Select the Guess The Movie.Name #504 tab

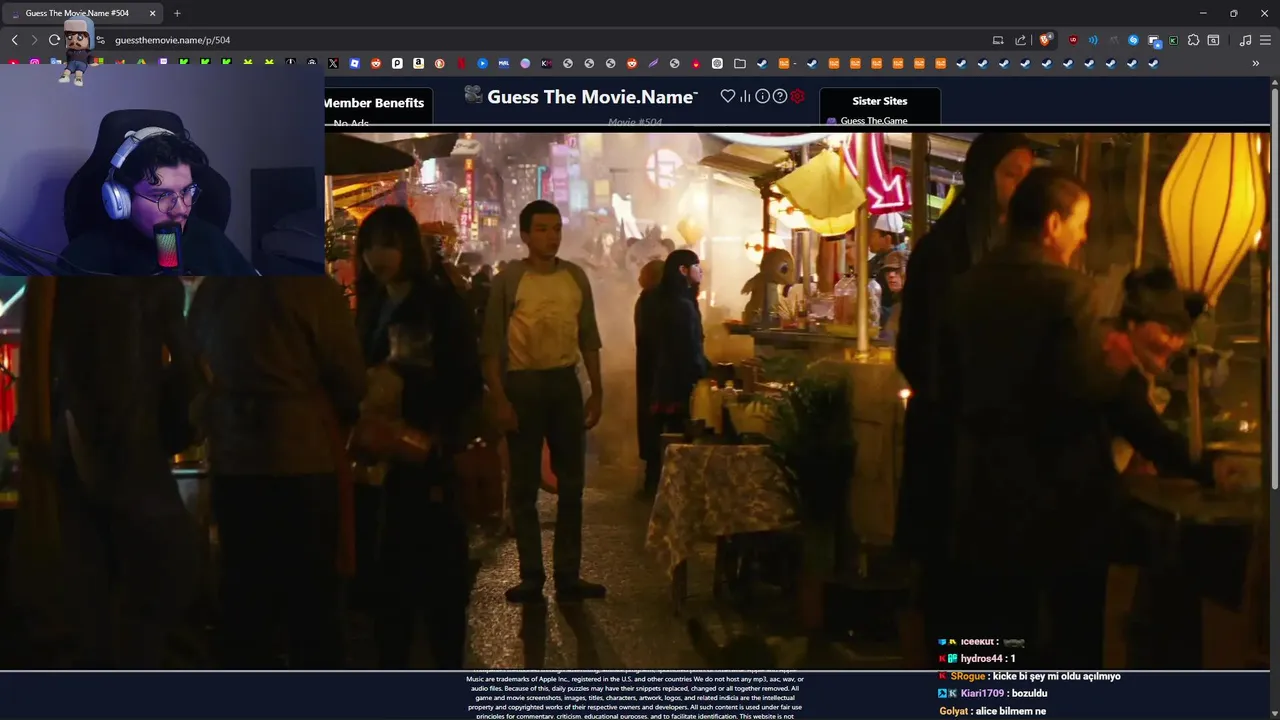84,13
